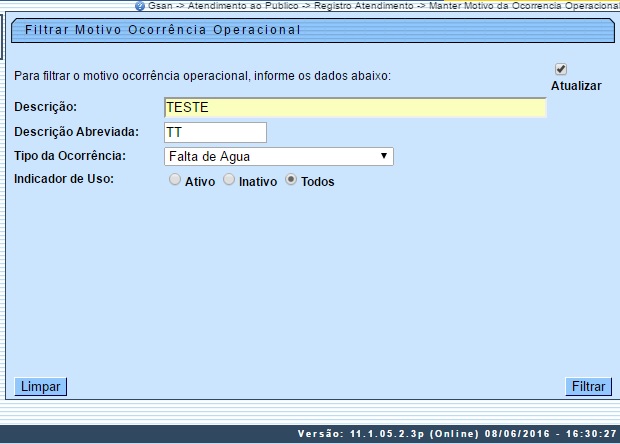Viewport: 620px width, 444px height.
Task: Click the Versão 11.1.05.2.3p status text
Action: coord(457,434)
